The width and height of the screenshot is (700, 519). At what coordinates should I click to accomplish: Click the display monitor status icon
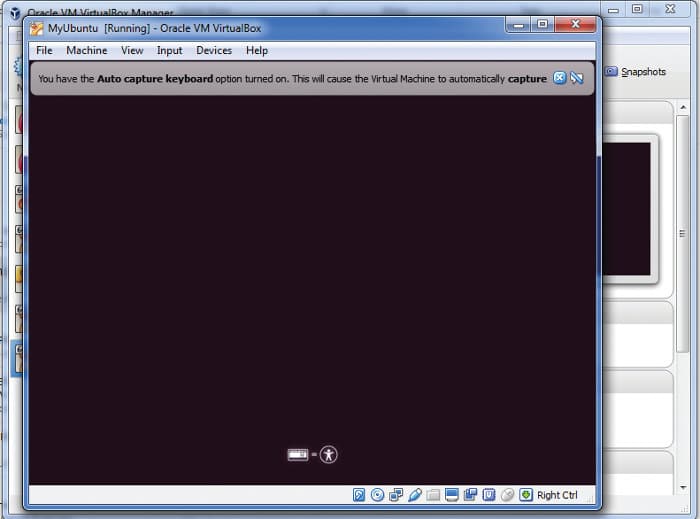click(x=452, y=495)
